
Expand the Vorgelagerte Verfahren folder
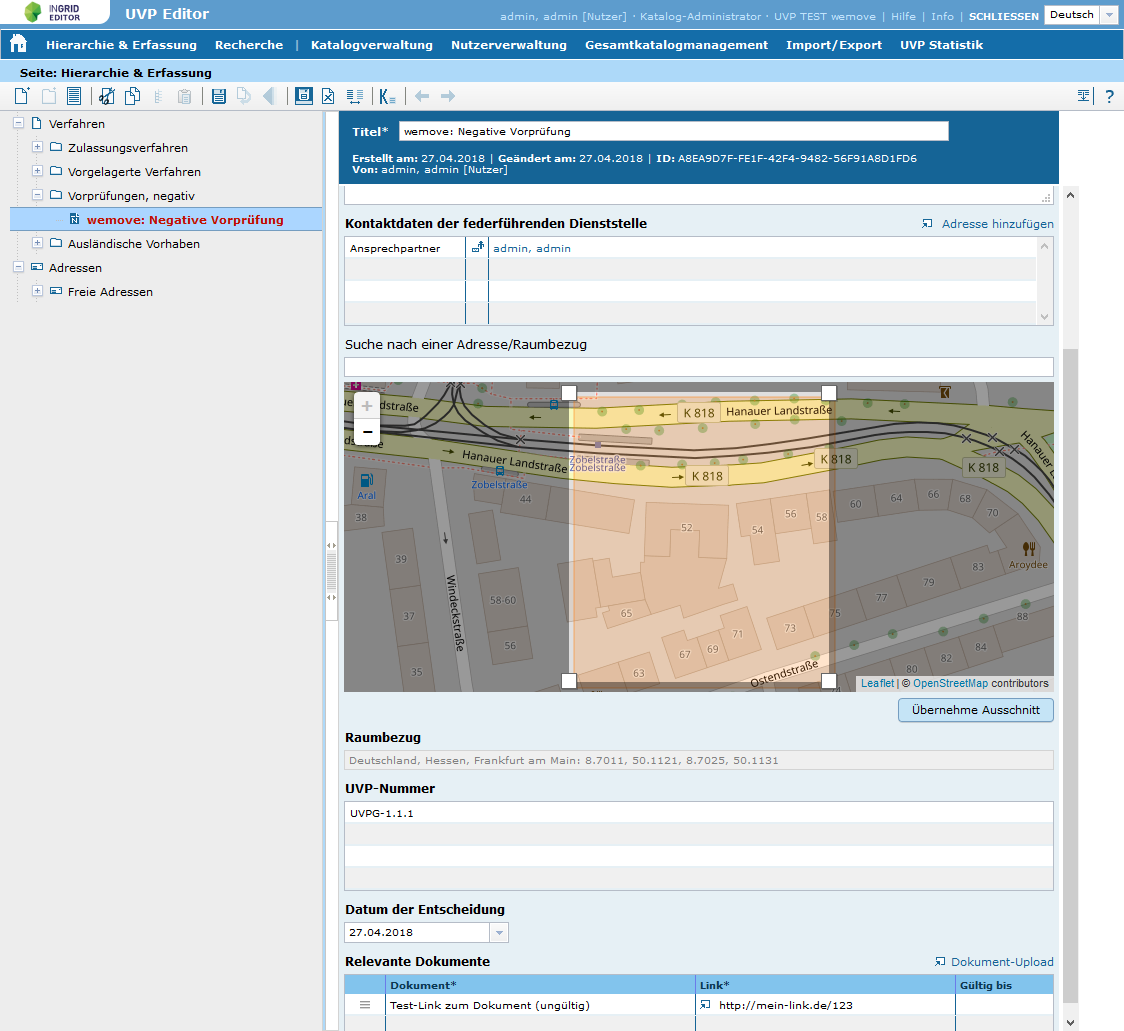pos(37,171)
